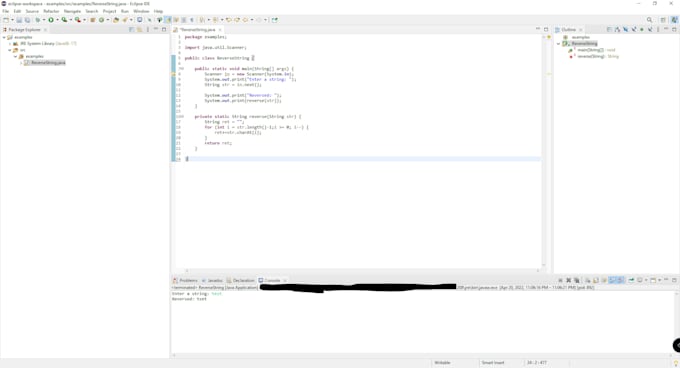
Task: Click the External Tools run icon
Action: pos(78,20)
